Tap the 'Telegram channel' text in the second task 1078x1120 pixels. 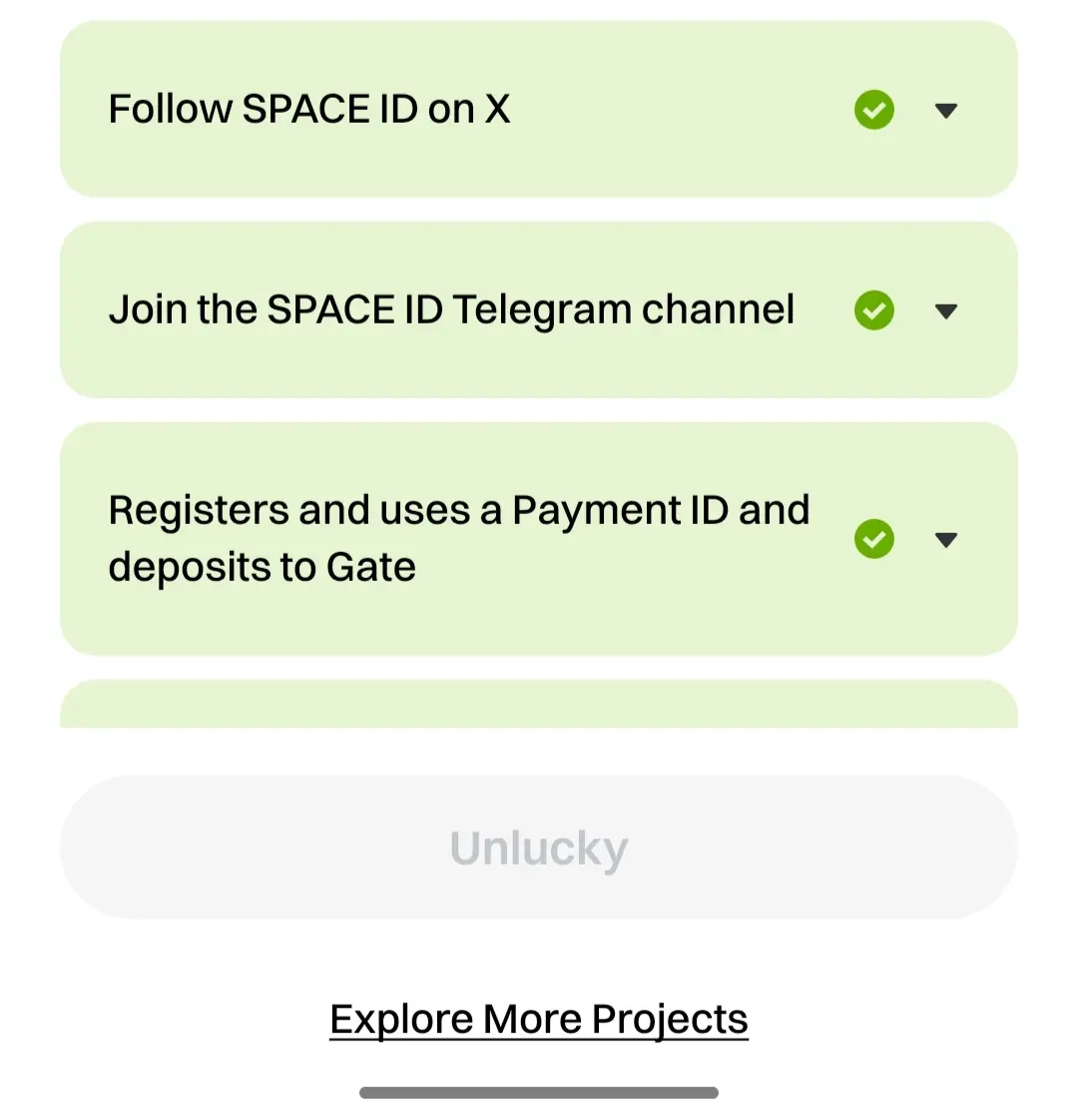point(624,310)
